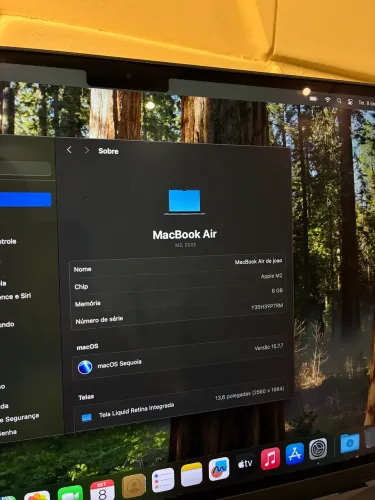Click the 'Nome' row label
Image resolution: width=375 pixels, height=500 pixels.
[x=82, y=269]
